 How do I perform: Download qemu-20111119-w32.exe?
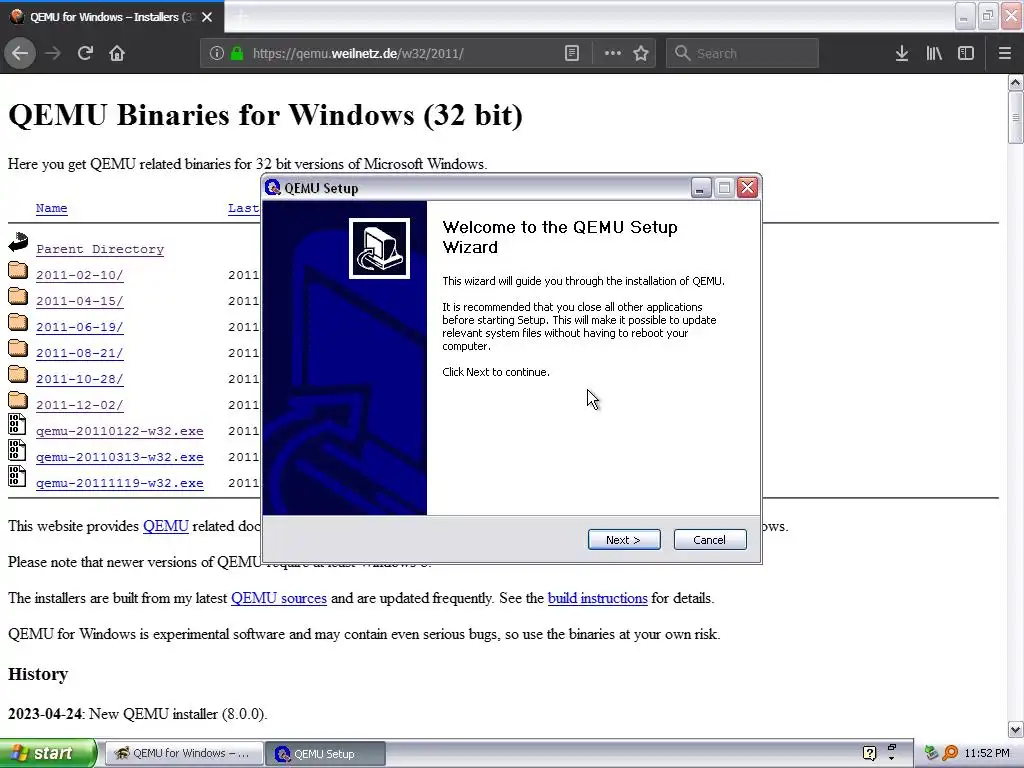click(120, 483)
